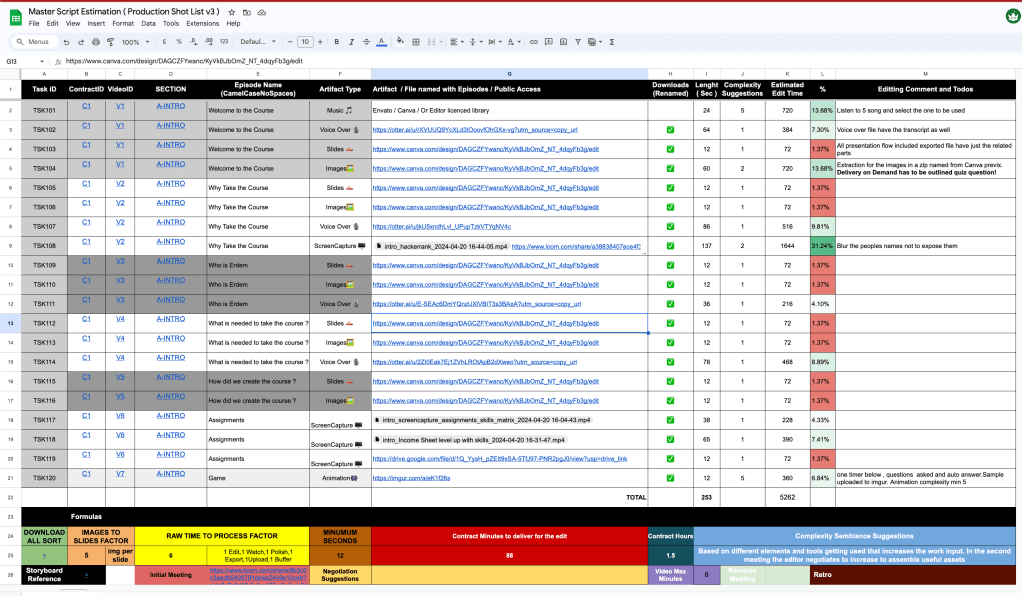The width and height of the screenshot is (1022, 596).
Task: Toggle Downloads checkbox for TSK120 row
Action: 670,478
